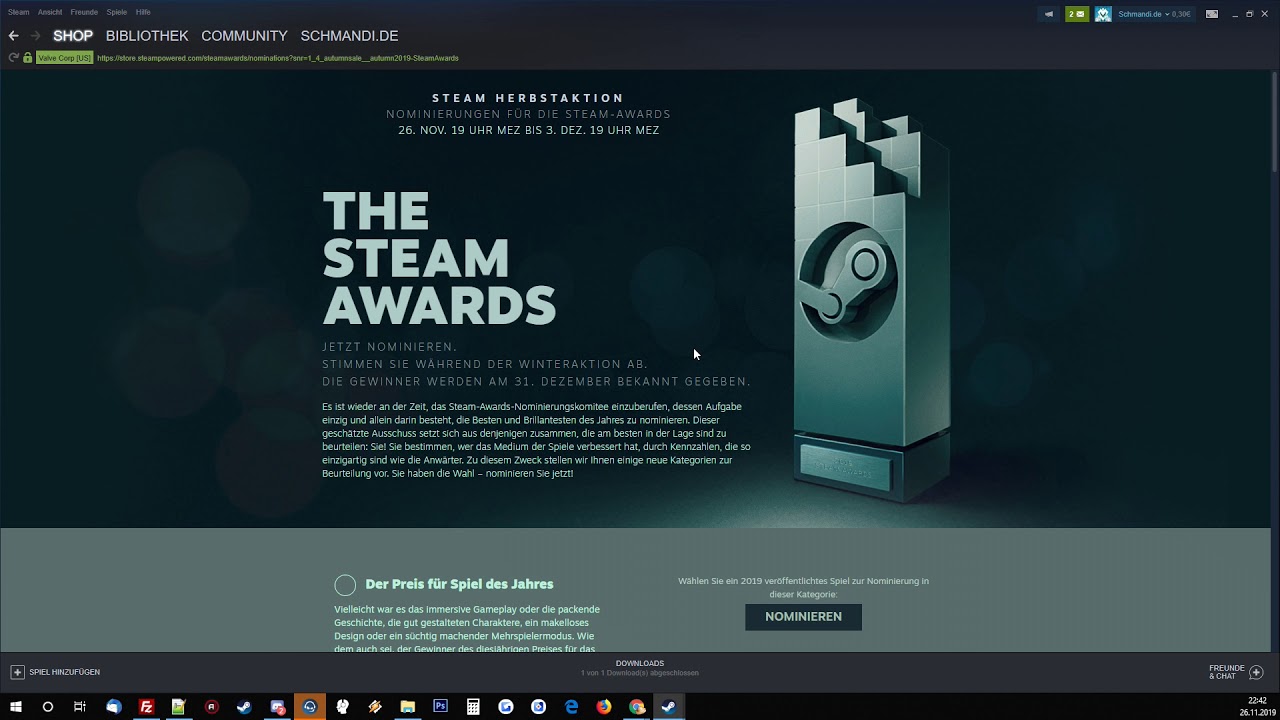
Task: Click the green padlock security icon
Action: 28,58
